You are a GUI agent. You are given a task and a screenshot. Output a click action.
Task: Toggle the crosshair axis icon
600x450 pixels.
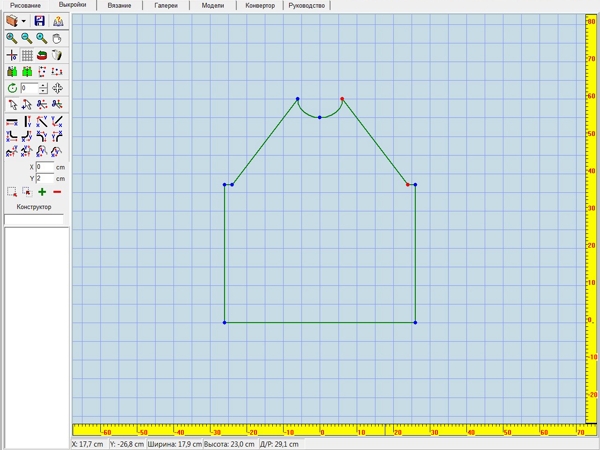coord(12,55)
